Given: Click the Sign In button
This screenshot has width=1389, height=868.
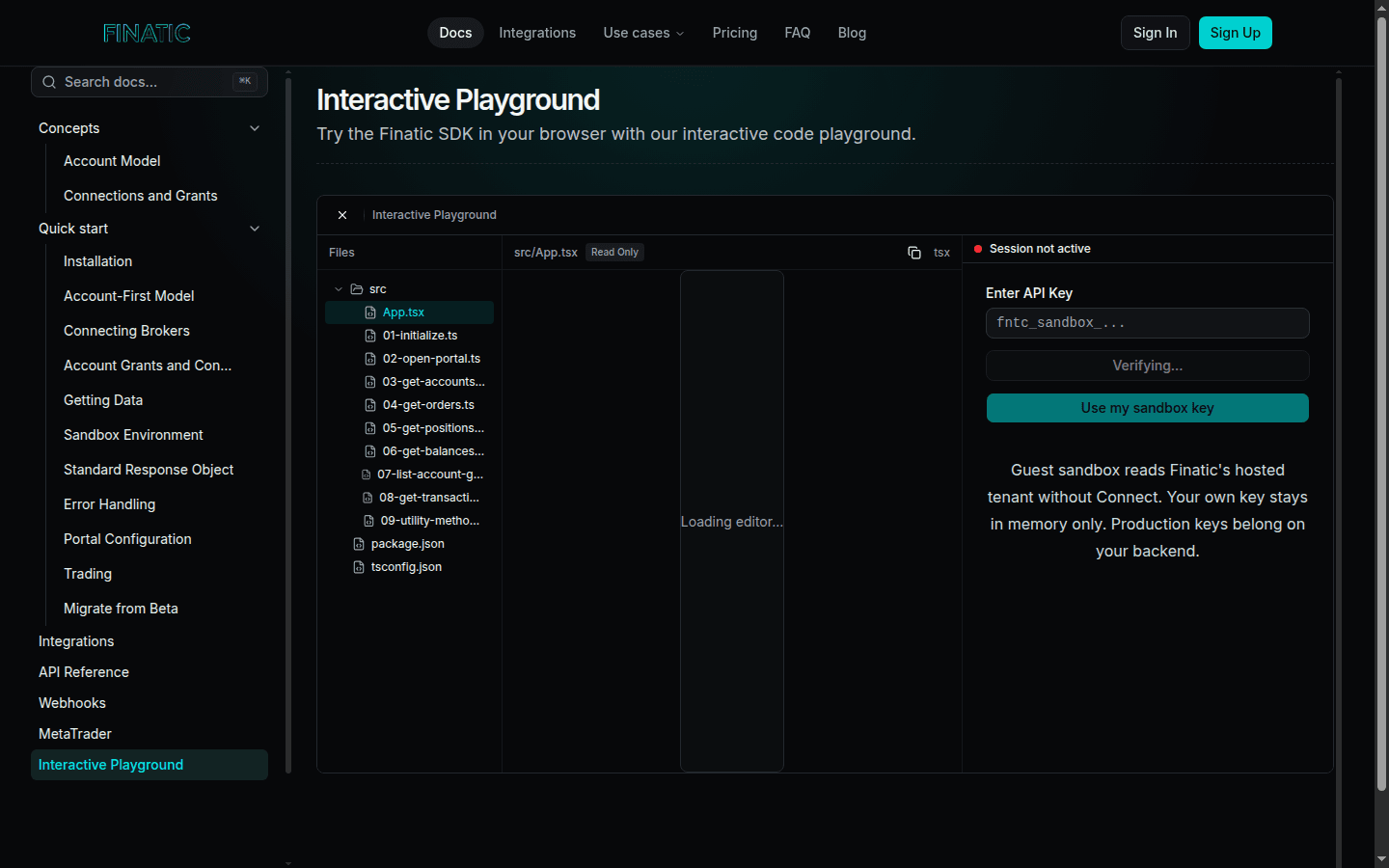Looking at the screenshot, I should click(x=1156, y=33).
